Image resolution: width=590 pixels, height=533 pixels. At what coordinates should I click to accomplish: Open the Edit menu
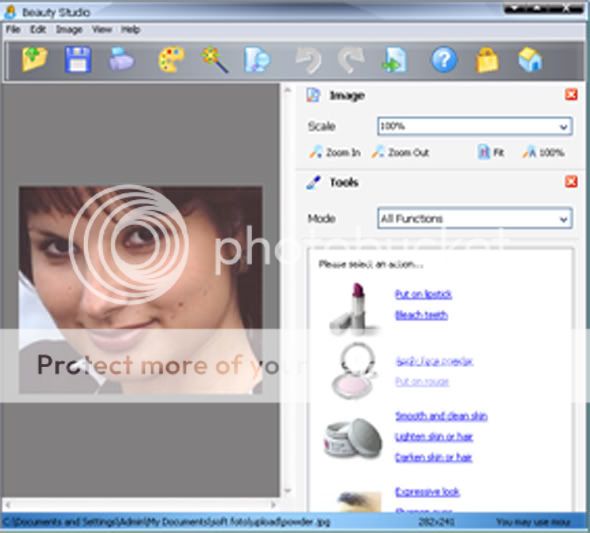38,29
